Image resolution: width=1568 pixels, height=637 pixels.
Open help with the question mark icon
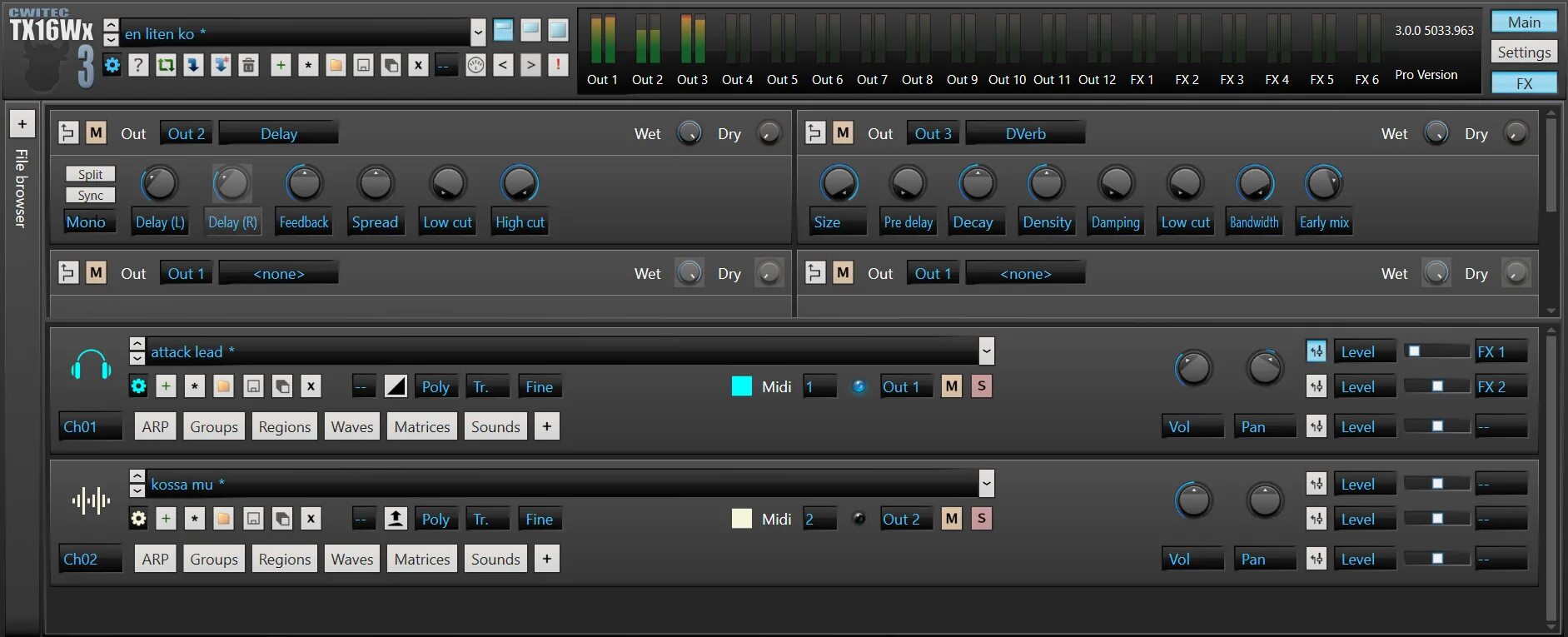[139, 65]
